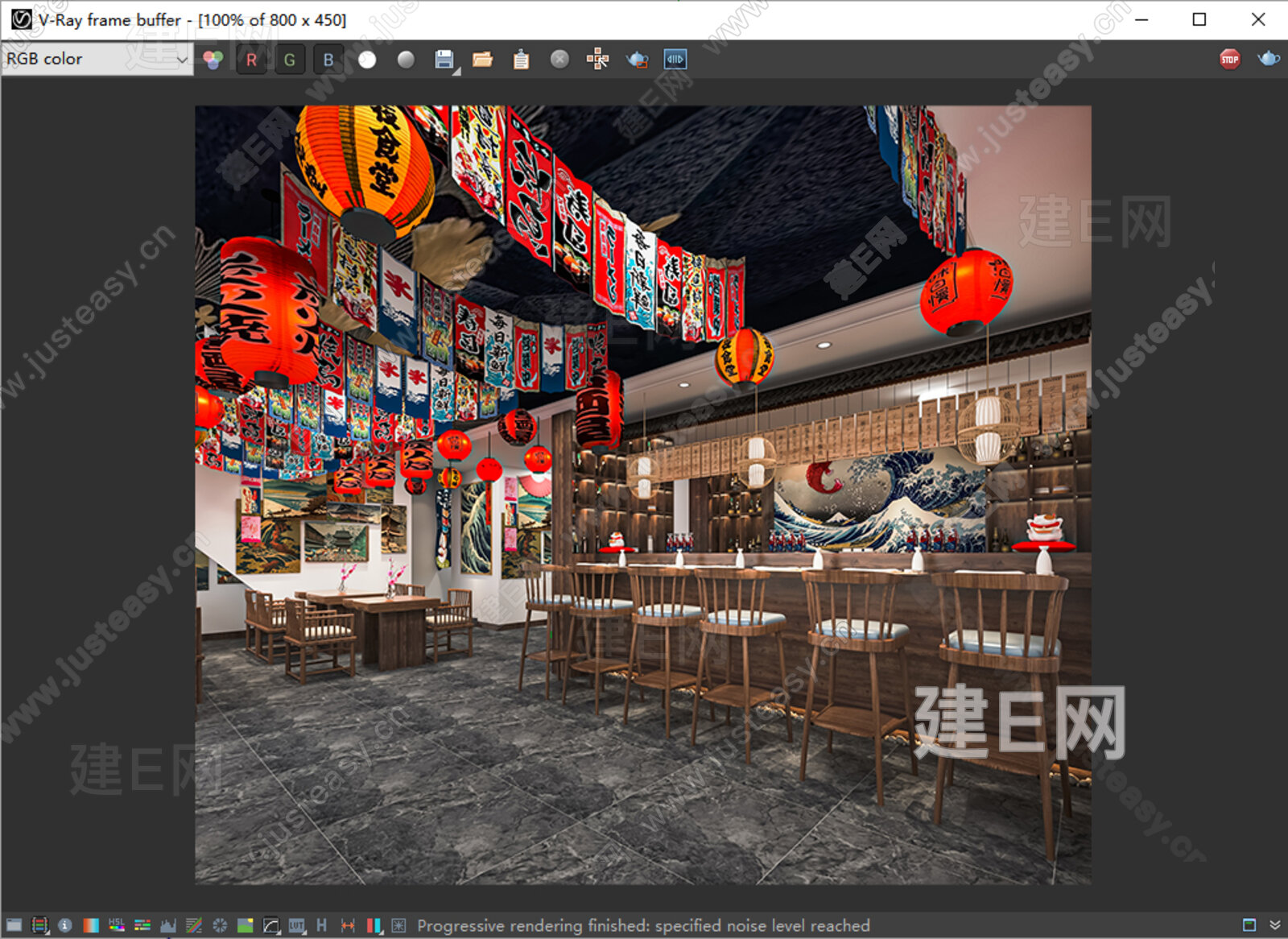Open the save icon's dropdown corner arrow
This screenshot has width=1288, height=939.
[x=456, y=72]
